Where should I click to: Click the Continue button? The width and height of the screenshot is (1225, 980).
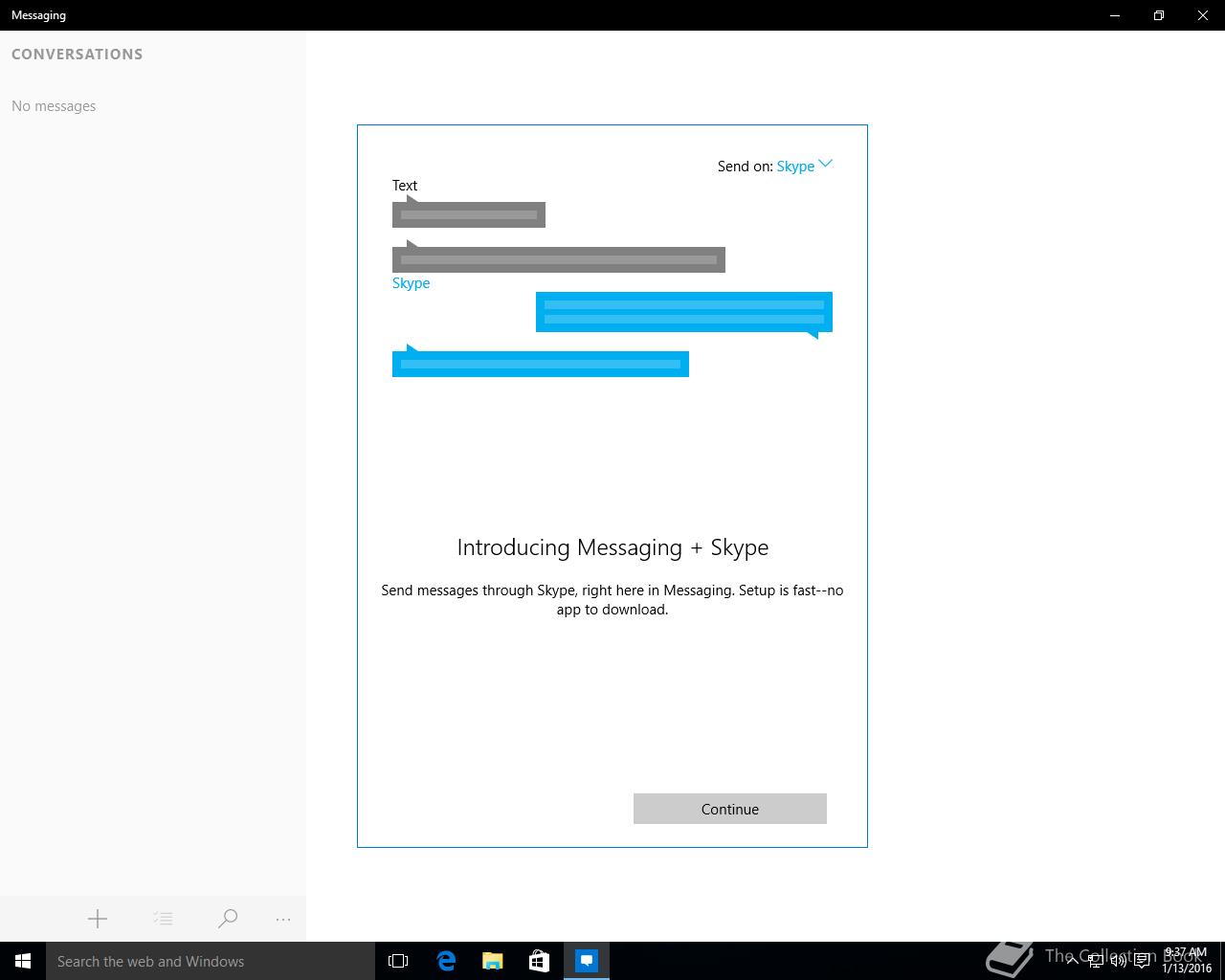coord(730,809)
